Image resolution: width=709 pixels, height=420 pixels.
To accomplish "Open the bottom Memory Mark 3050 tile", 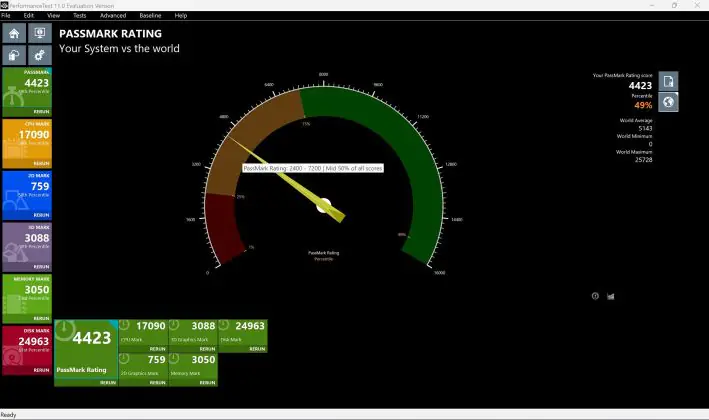I will click(193, 370).
